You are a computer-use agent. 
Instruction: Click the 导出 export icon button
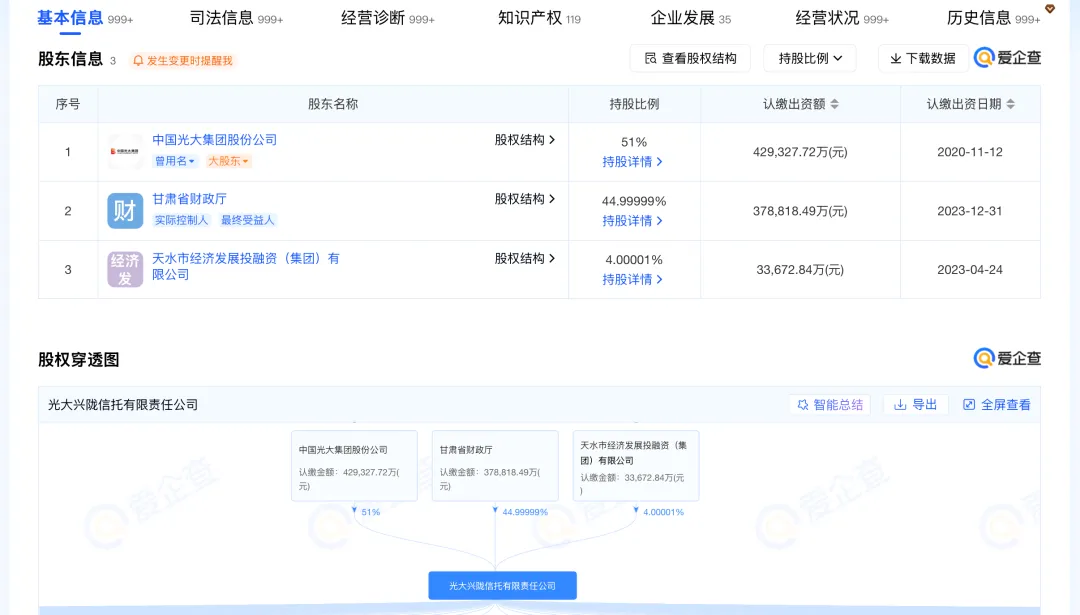(x=915, y=405)
